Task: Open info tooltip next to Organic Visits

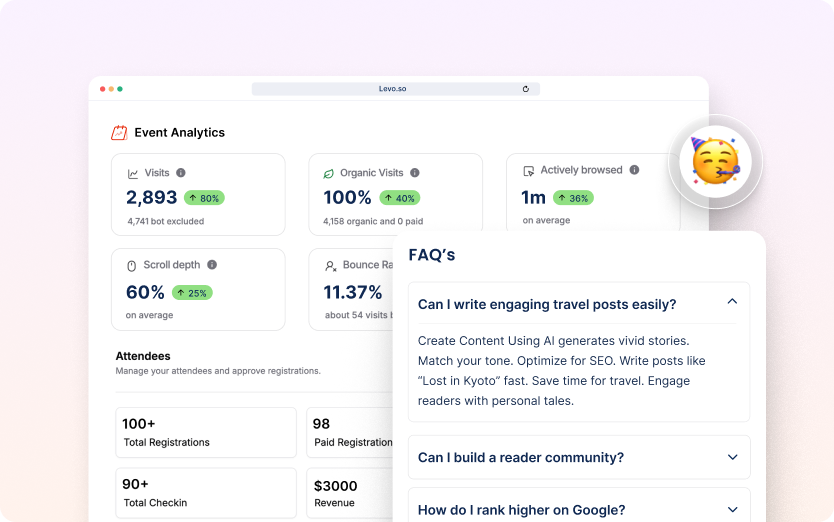Action: 415,173
